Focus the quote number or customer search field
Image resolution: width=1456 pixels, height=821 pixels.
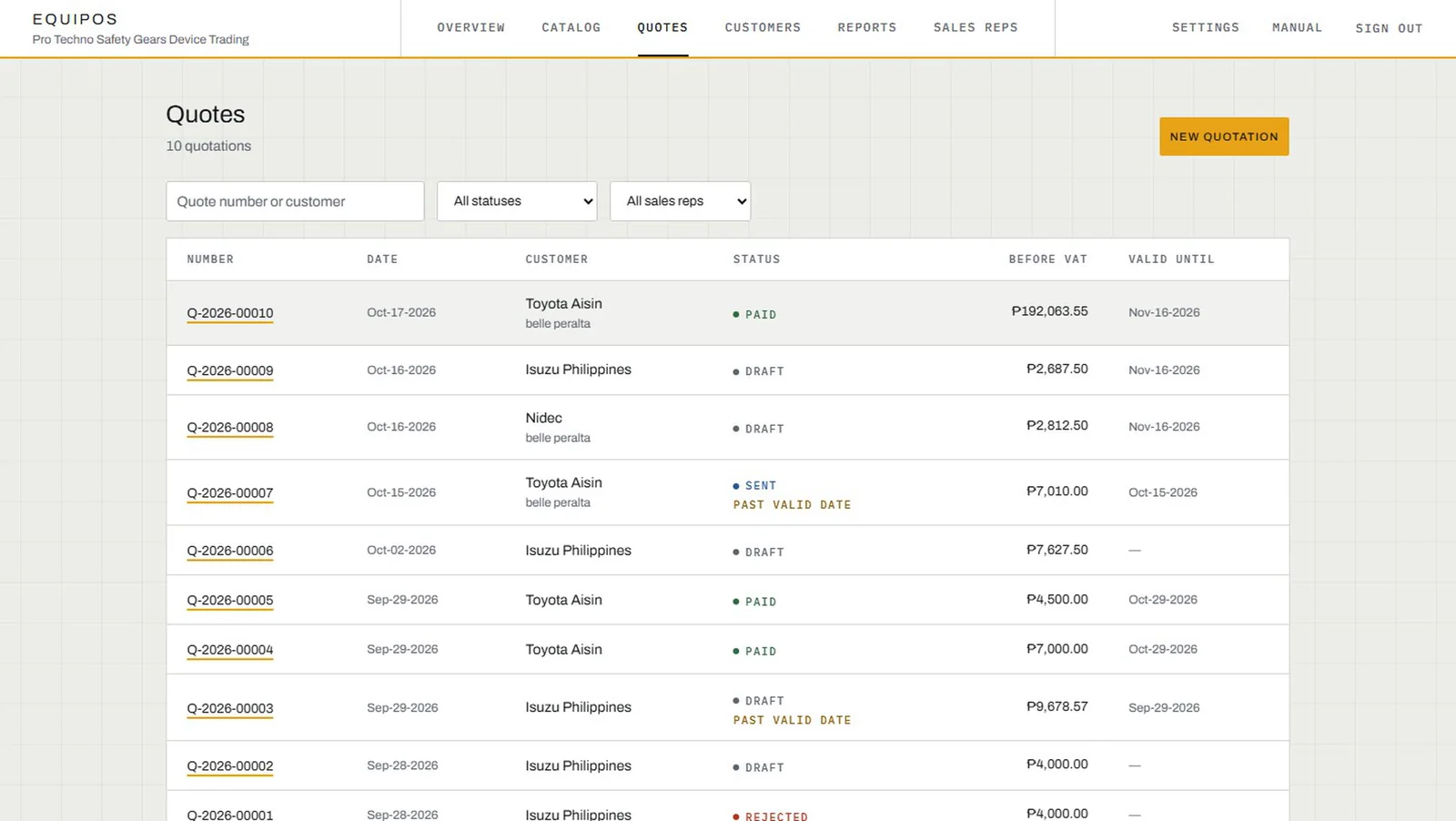(x=295, y=201)
